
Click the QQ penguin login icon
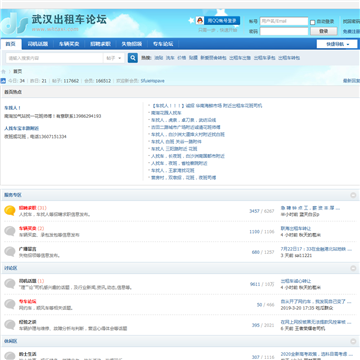[200, 21]
